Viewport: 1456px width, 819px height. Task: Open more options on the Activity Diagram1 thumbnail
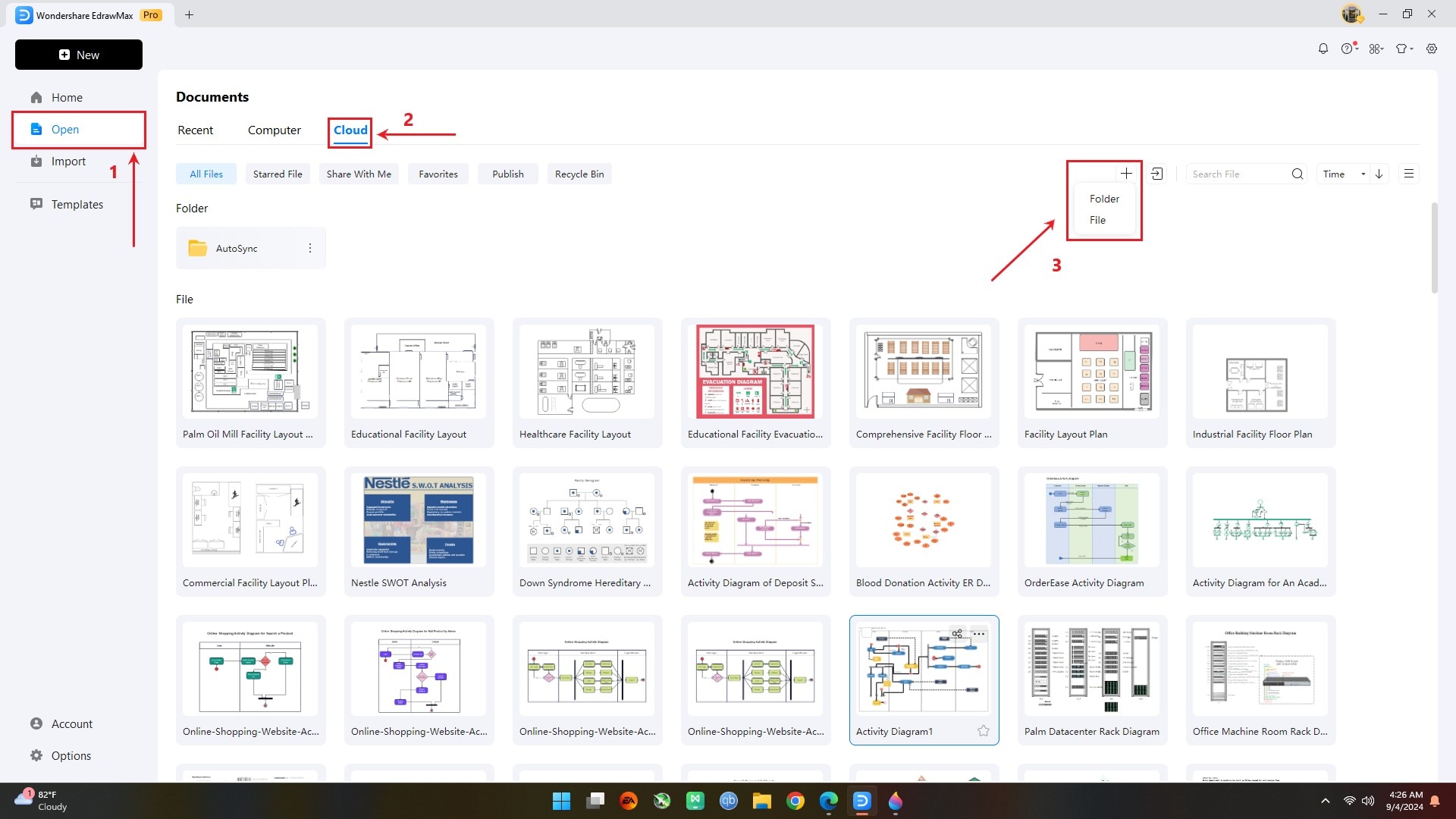click(x=979, y=634)
